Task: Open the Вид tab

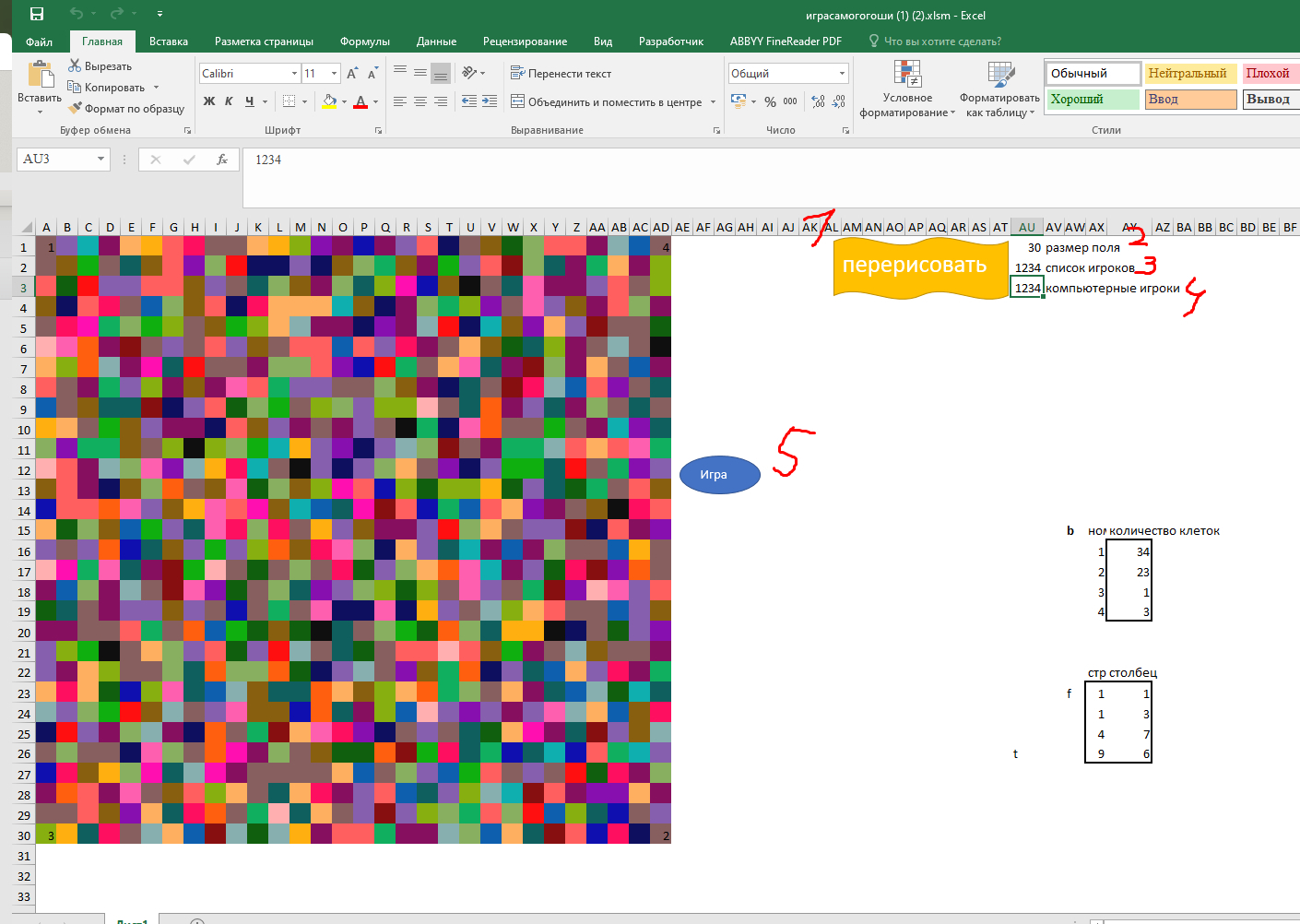Action: (603, 41)
